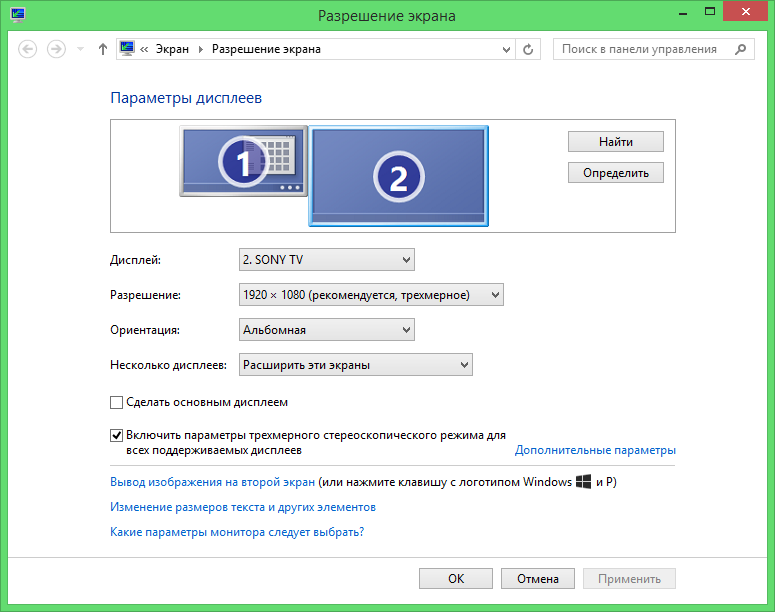Open the 'Дополнительные параметры' link
The height and width of the screenshot is (612, 775).
pyautogui.click(x=595, y=450)
